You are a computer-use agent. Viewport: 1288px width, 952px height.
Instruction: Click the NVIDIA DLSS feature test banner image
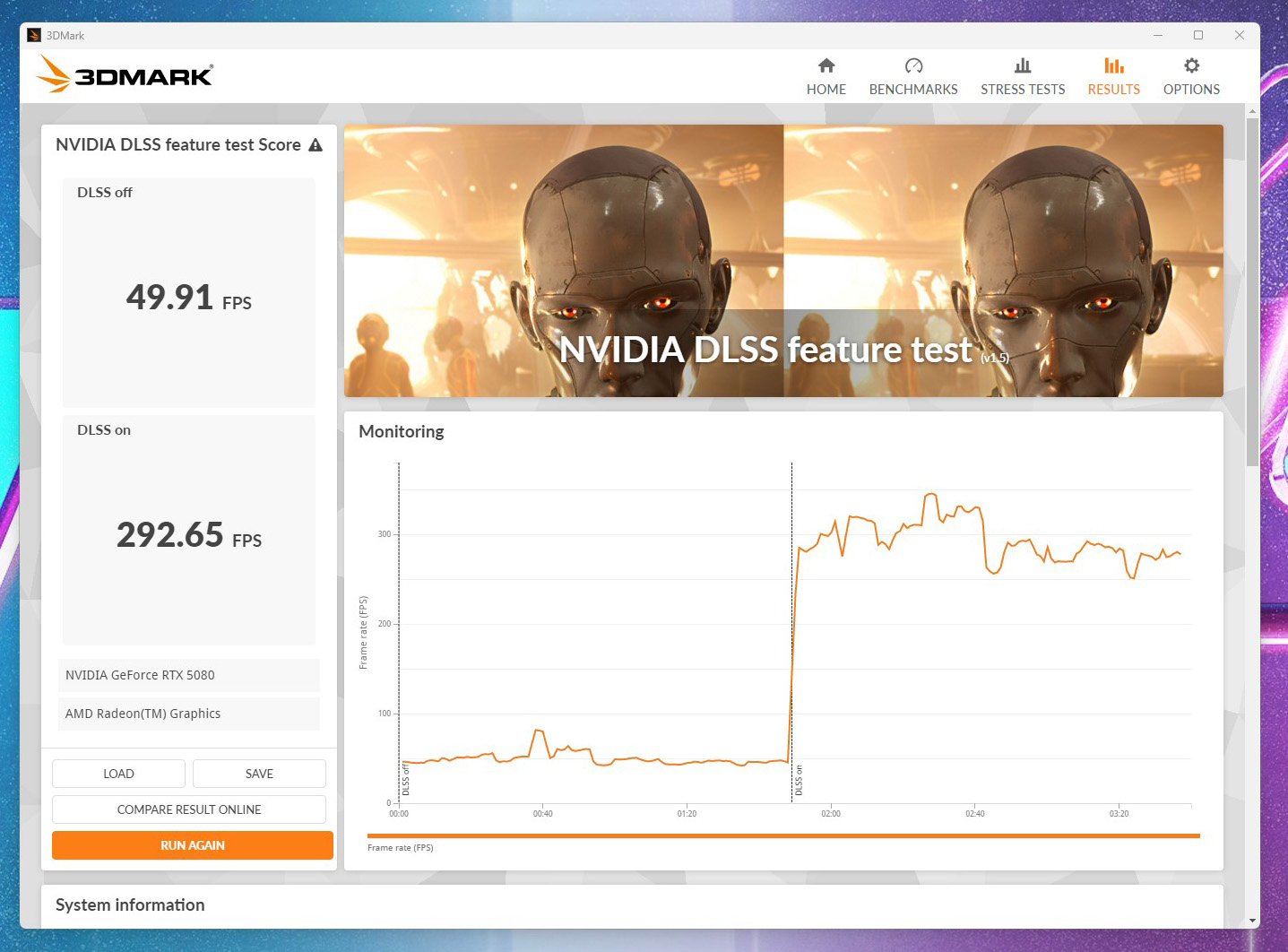point(782,261)
